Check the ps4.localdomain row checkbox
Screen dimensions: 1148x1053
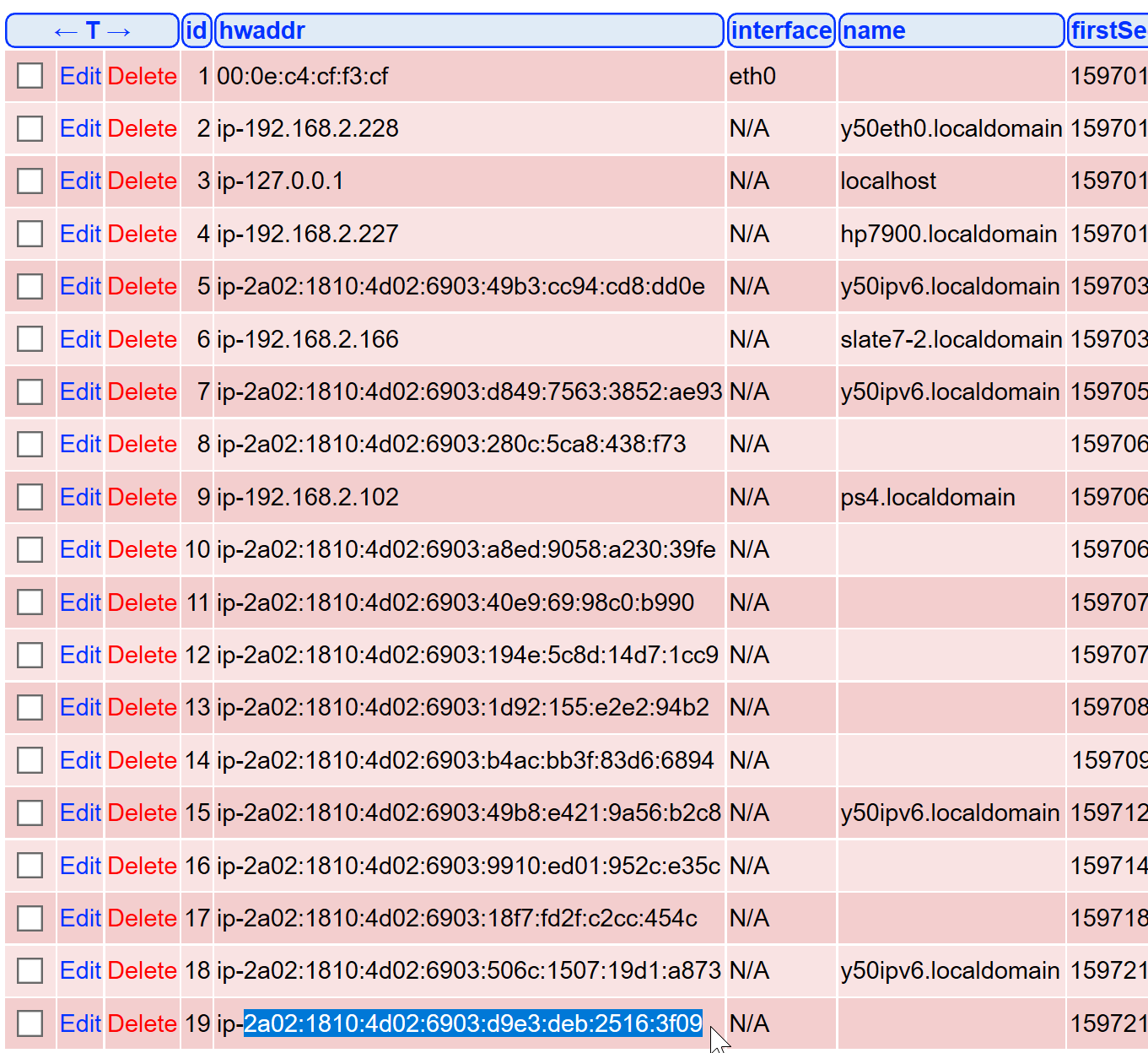click(30, 497)
